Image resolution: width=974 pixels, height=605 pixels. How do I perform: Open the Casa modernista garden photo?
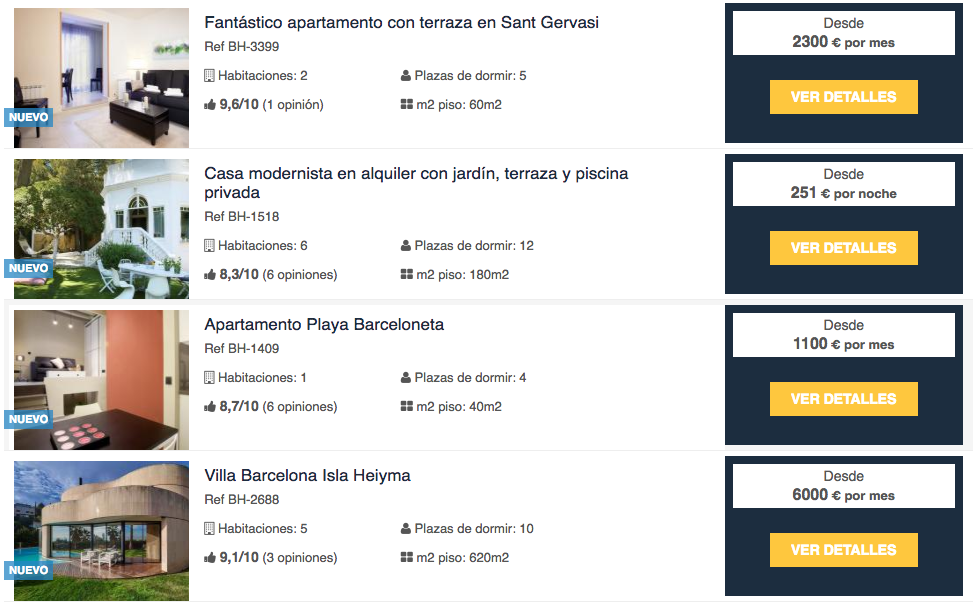[101, 229]
